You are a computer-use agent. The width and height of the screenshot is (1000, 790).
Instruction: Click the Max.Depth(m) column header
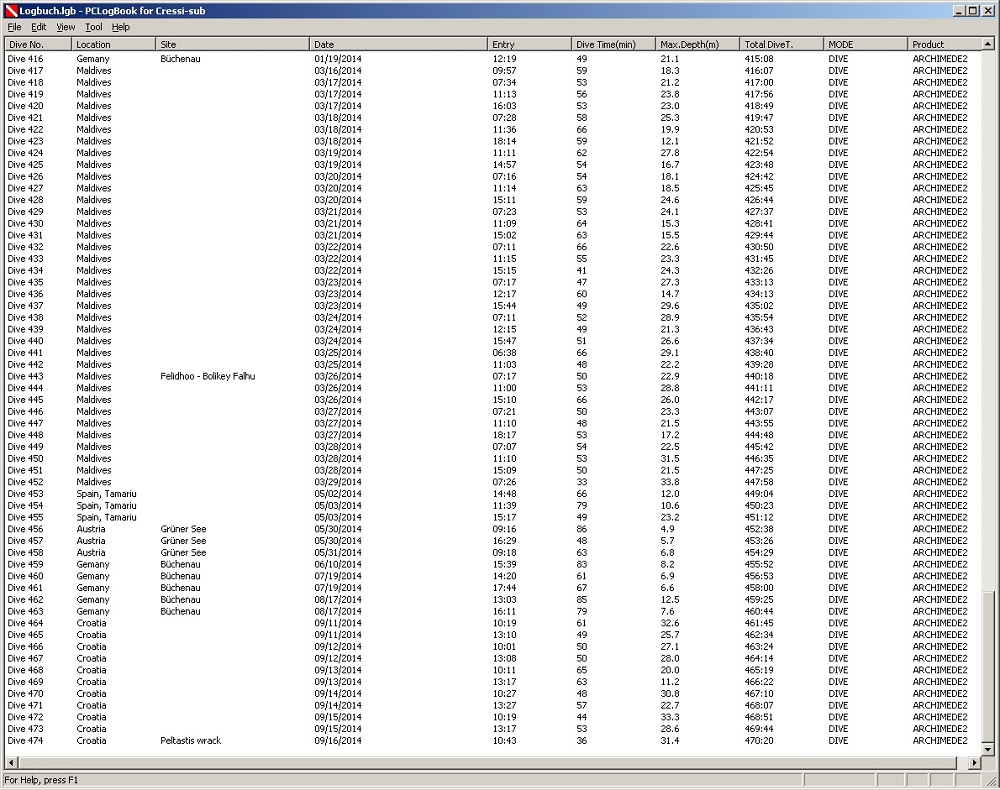coord(698,44)
